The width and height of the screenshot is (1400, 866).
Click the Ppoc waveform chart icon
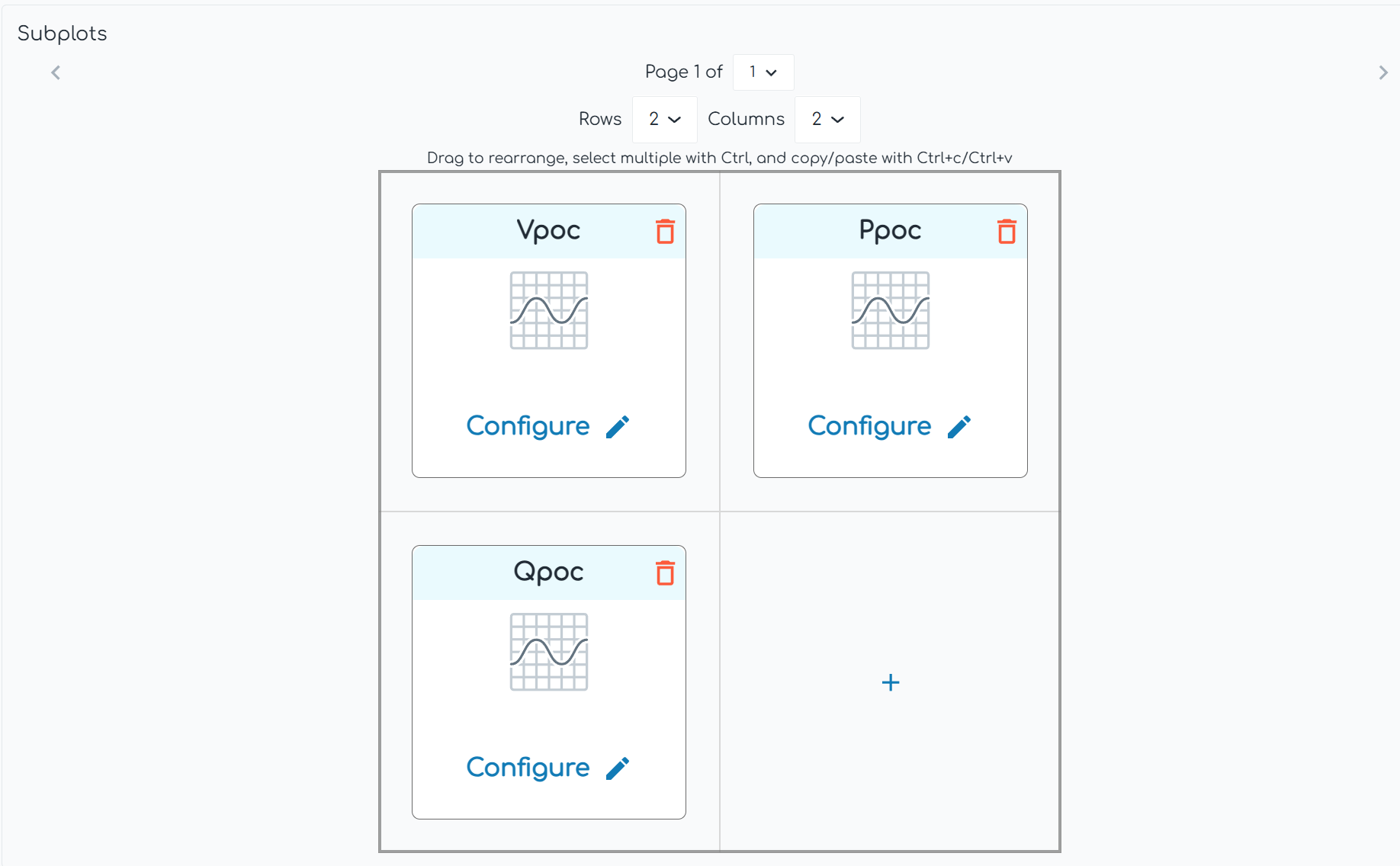[891, 310]
